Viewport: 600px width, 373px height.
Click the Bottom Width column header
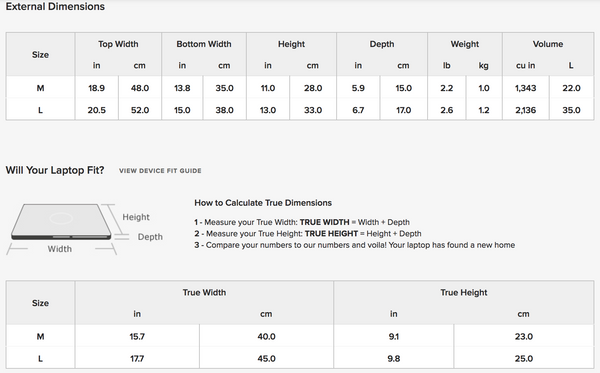click(204, 44)
